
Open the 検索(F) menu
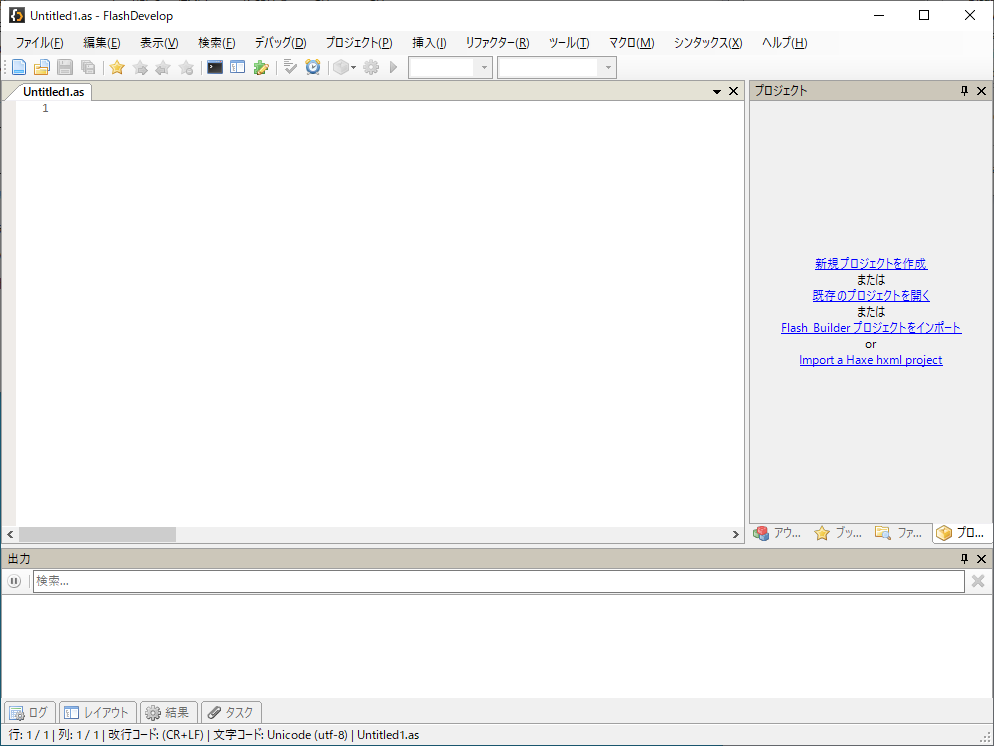216,43
